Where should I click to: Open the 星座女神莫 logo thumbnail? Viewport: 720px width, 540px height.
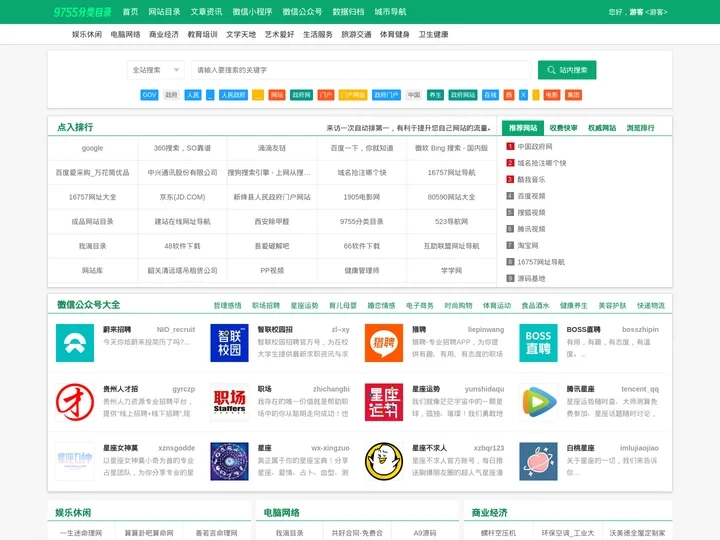click(x=75, y=461)
